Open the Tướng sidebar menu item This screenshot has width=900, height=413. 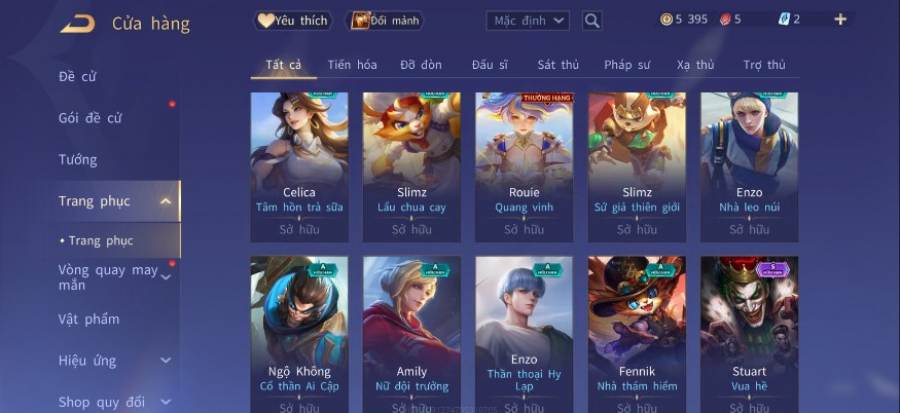pyautogui.click(x=78, y=159)
